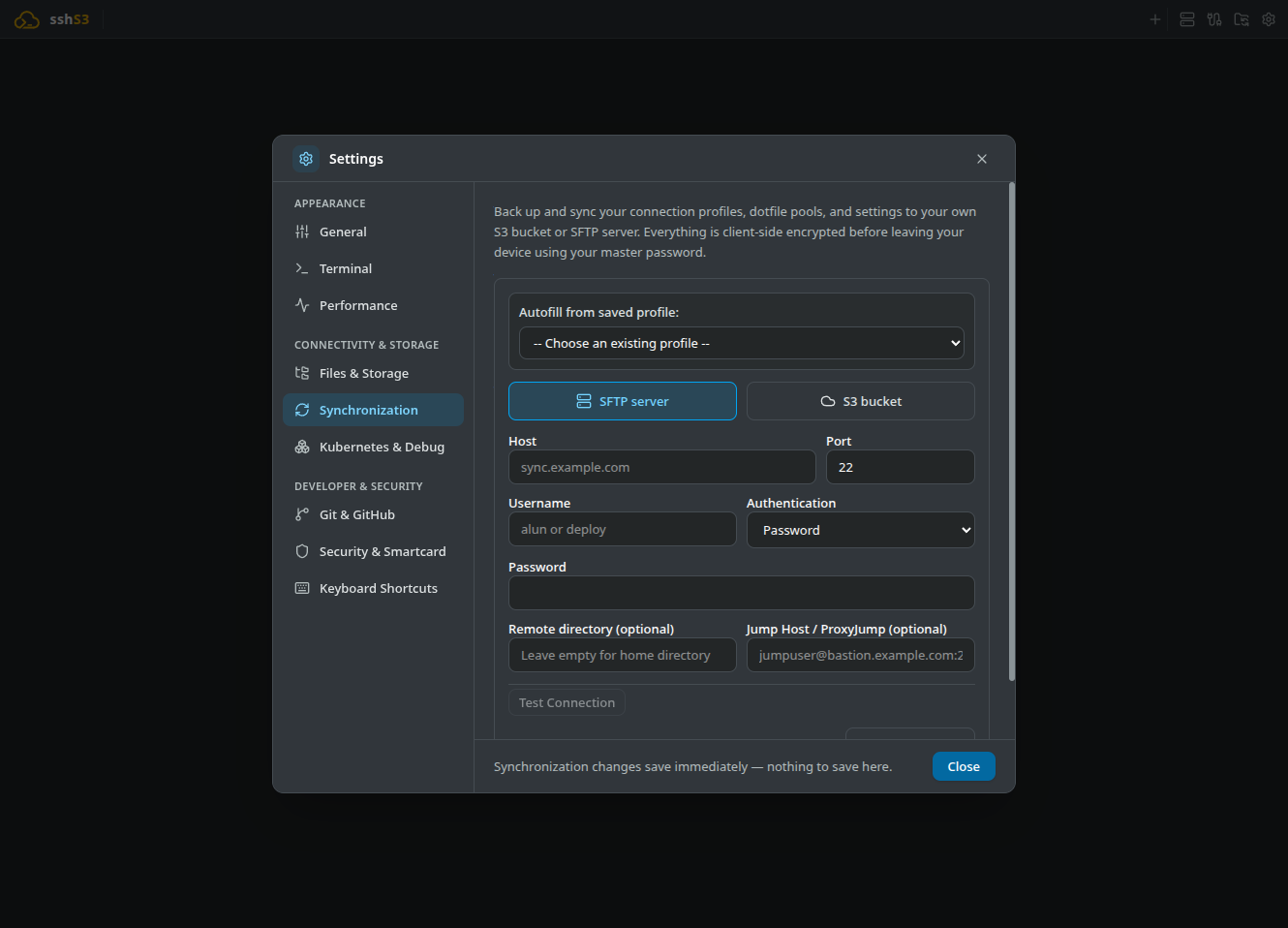Click the Synchronization refresh icon
1288x928 pixels.
302,410
